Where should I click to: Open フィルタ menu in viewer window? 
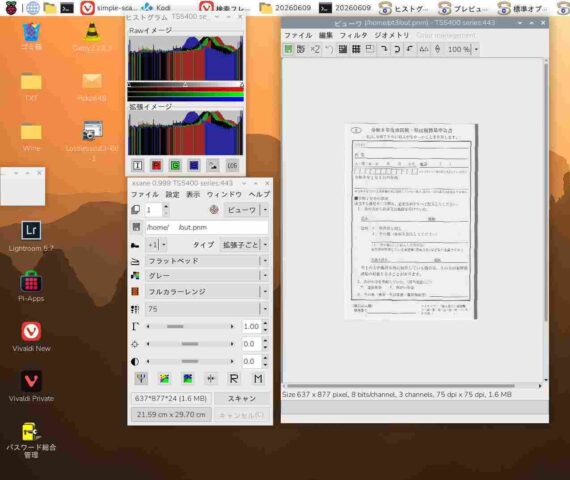[353, 35]
